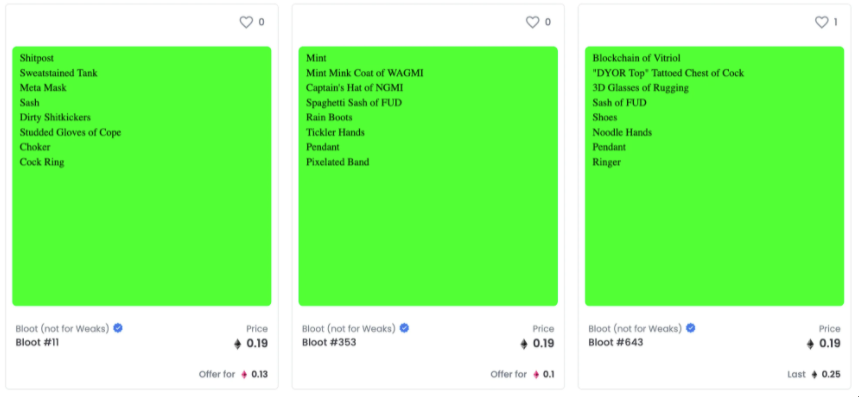Open collection link above Bloot #11
The width and height of the screenshot is (859, 397).
click(x=62, y=329)
